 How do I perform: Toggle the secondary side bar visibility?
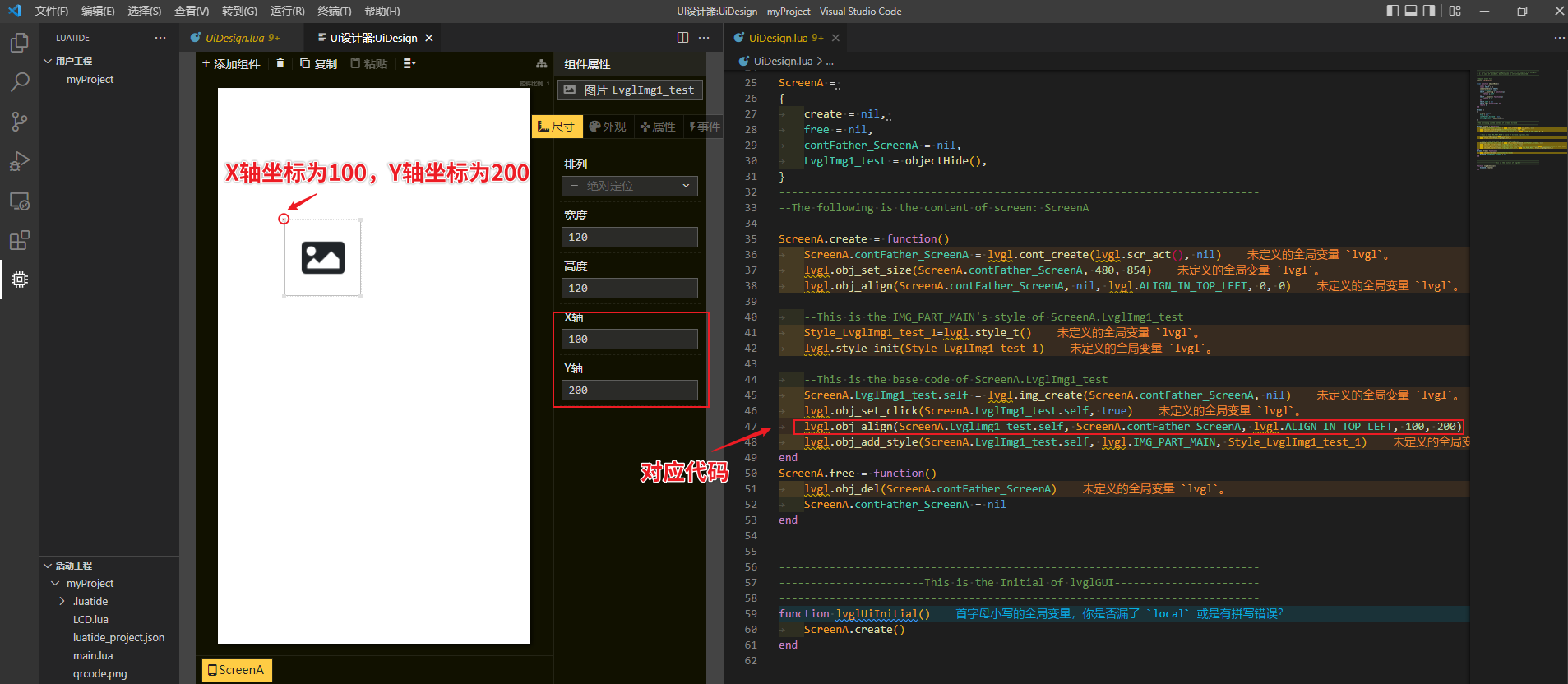point(1429,11)
